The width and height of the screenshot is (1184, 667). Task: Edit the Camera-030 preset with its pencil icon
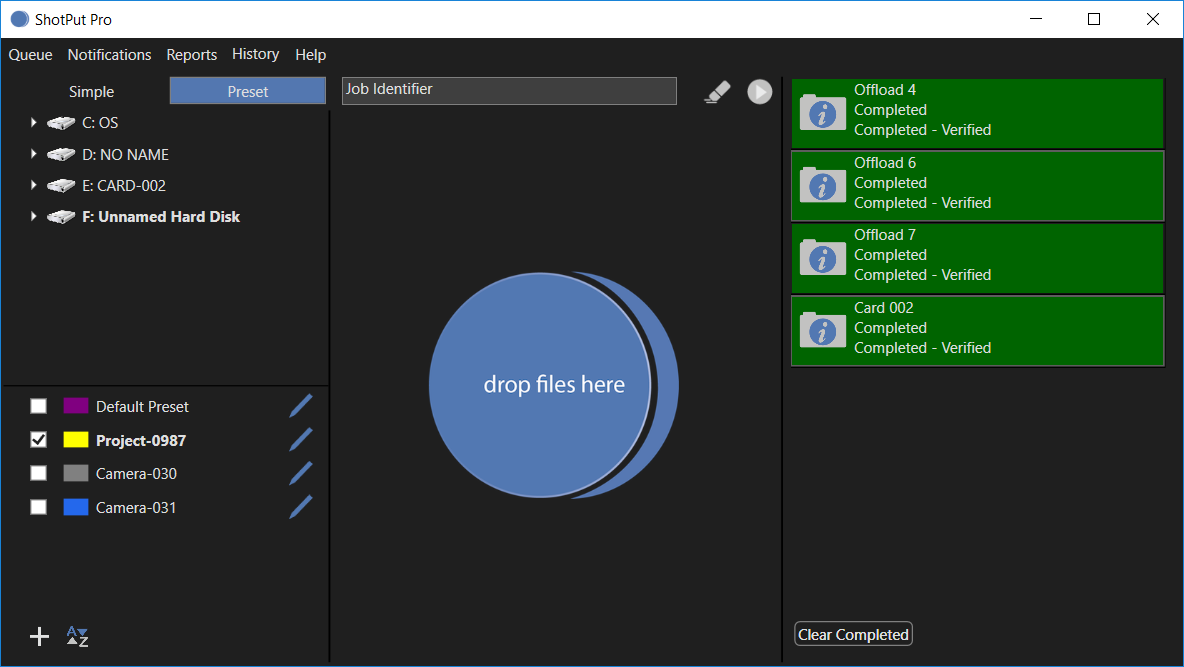pos(300,472)
